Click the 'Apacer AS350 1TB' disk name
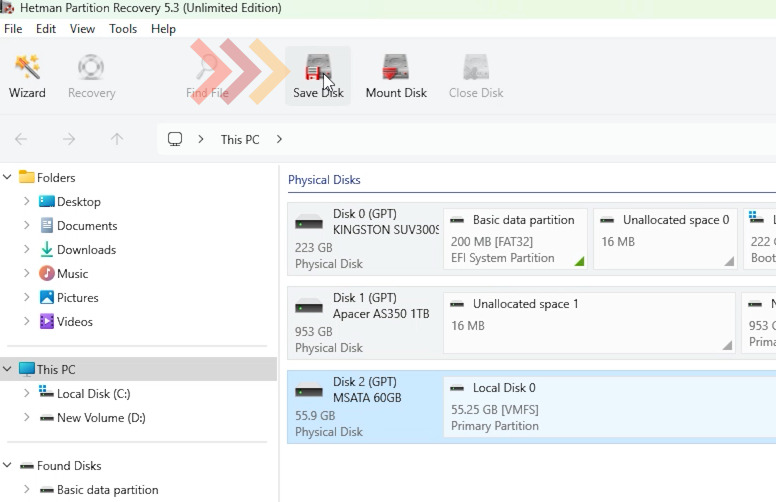The image size is (776, 502). coord(381,314)
